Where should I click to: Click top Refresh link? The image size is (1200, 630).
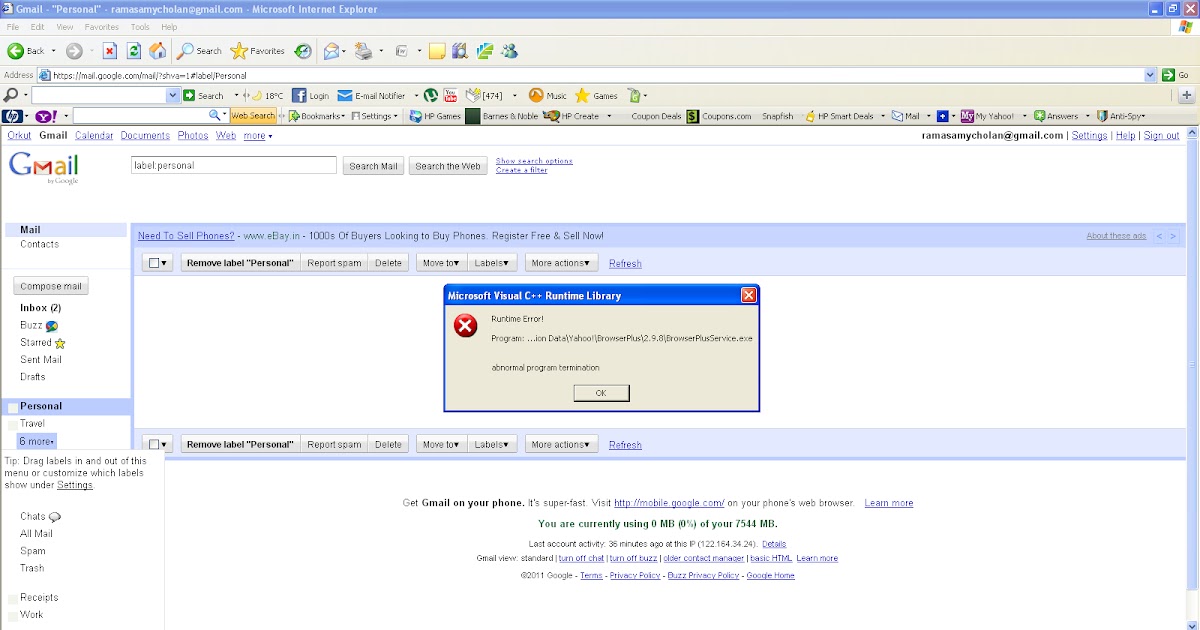(625, 264)
